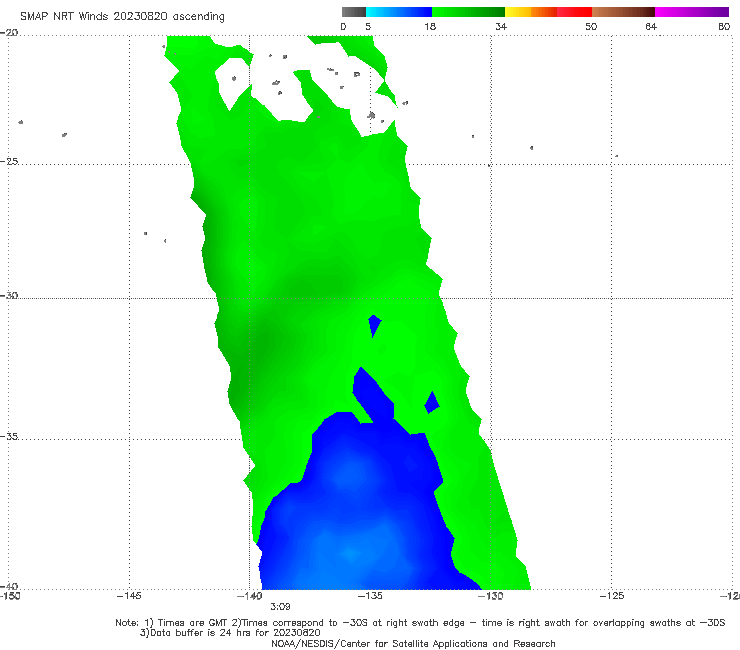Click the title 'SMAP NRT Winds 20230820 ascending'
This screenshot has height=650, width=740.
point(122,16)
